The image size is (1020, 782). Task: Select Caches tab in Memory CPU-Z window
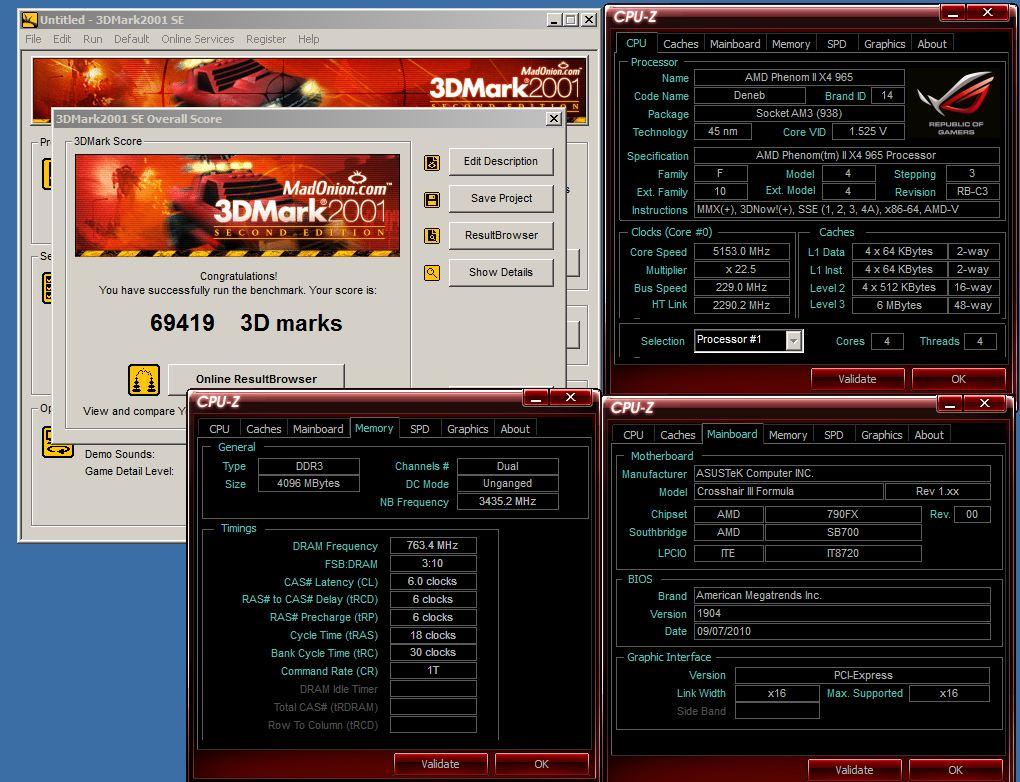click(263, 429)
